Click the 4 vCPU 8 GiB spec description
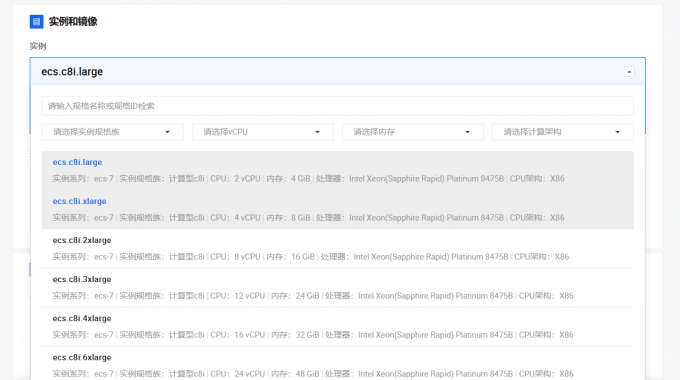The image size is (680, 380). click(x=308, y=218)
